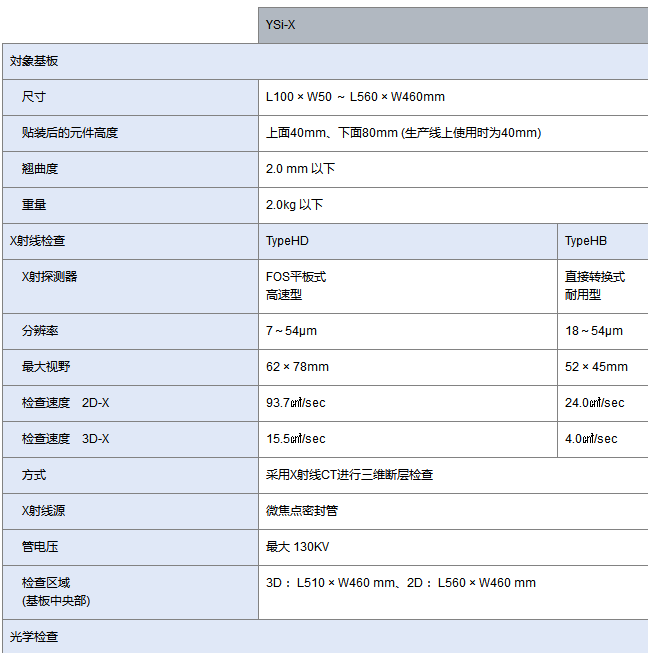
Task: Select the 2.0kg 以下 weight value
Action: coord(294,205)
